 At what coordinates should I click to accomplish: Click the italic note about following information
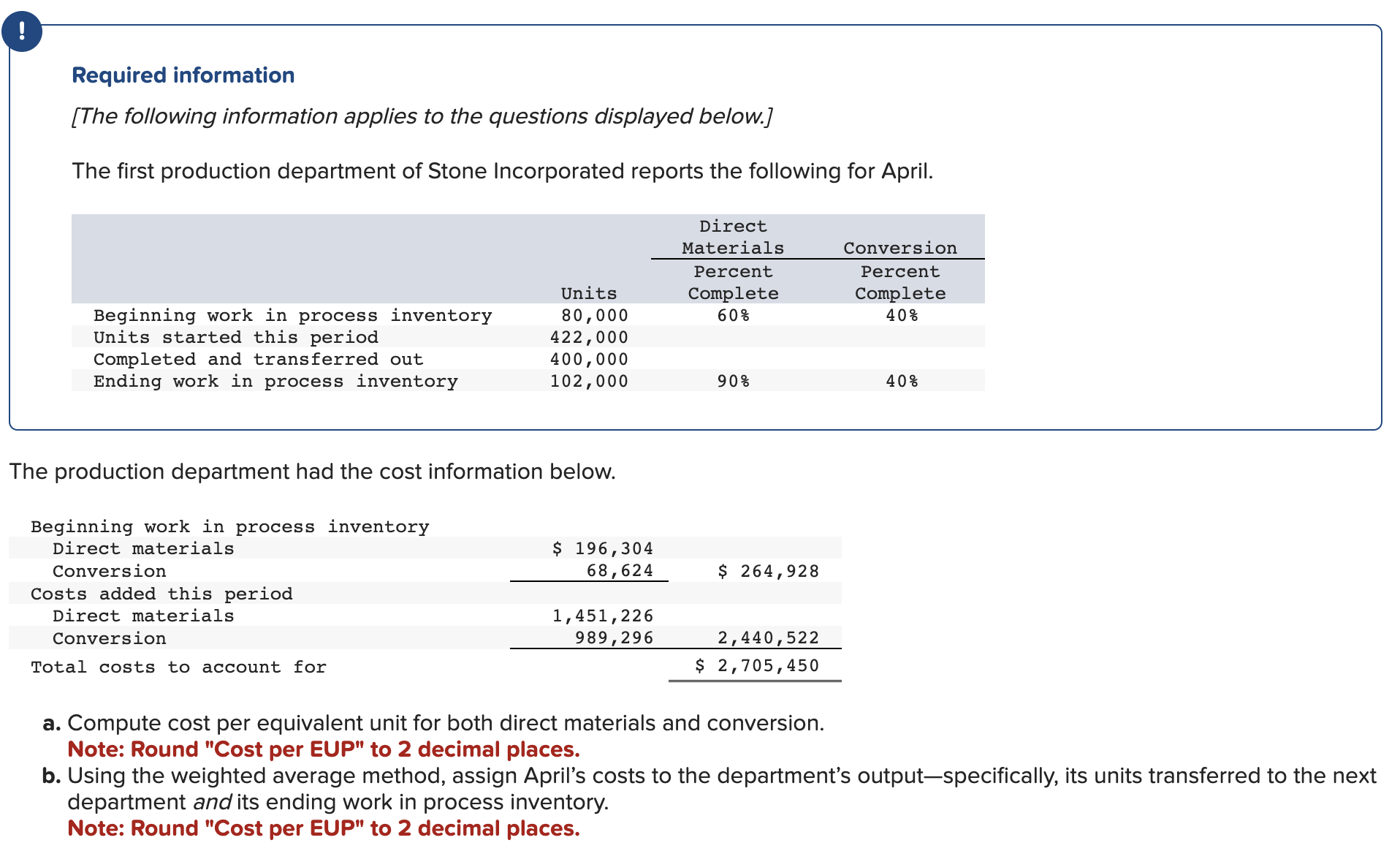(x=422, y=116)
